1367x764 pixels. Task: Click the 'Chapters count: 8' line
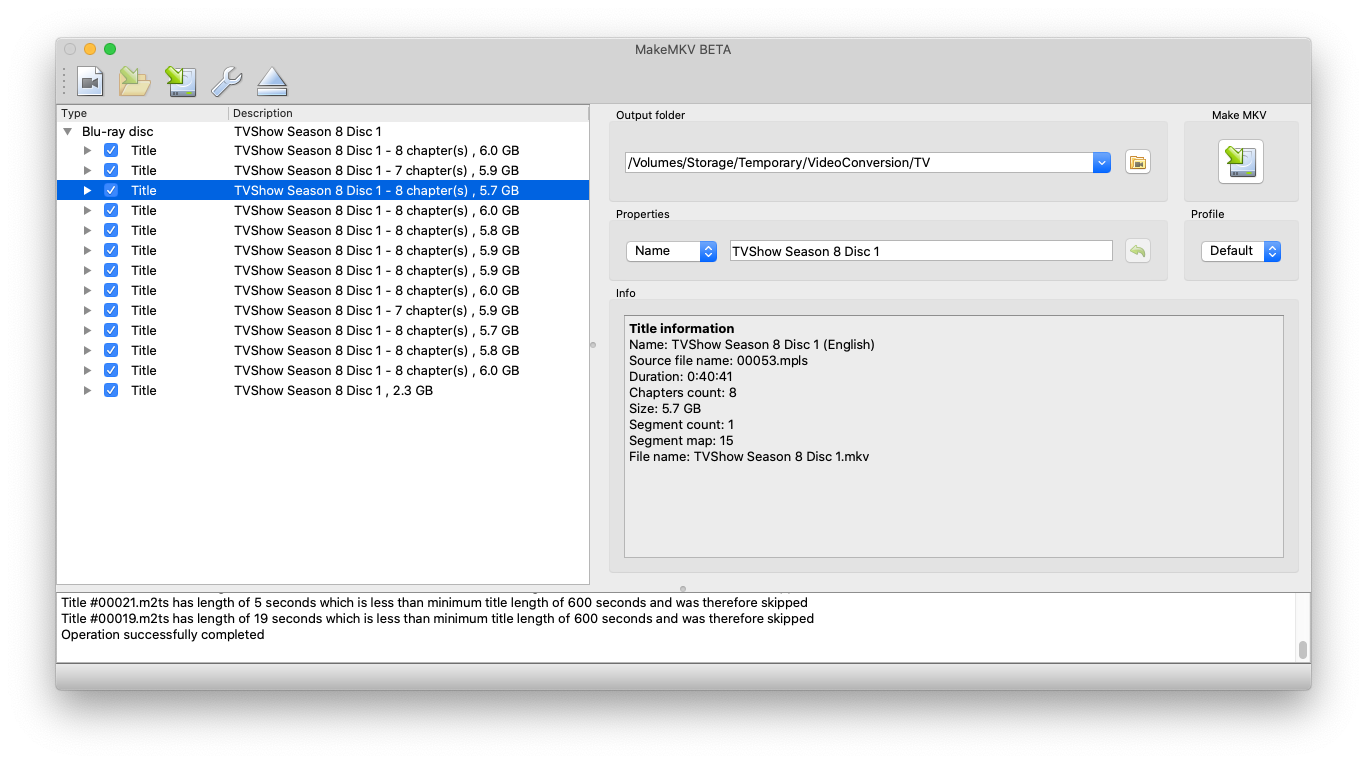[683, 392]
